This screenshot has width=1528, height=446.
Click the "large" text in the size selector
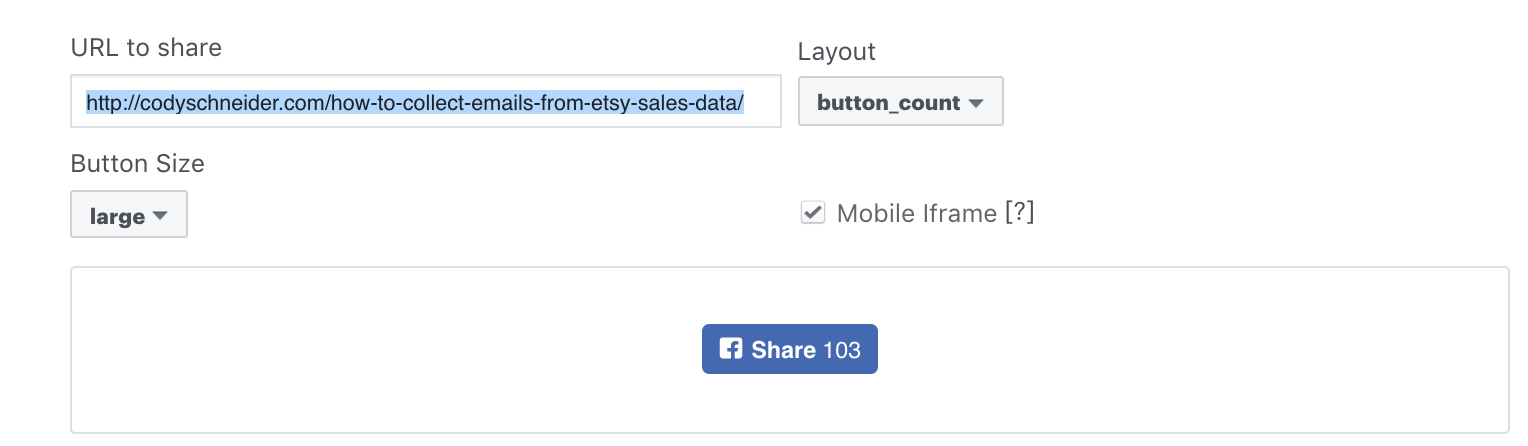coord(117,216)
